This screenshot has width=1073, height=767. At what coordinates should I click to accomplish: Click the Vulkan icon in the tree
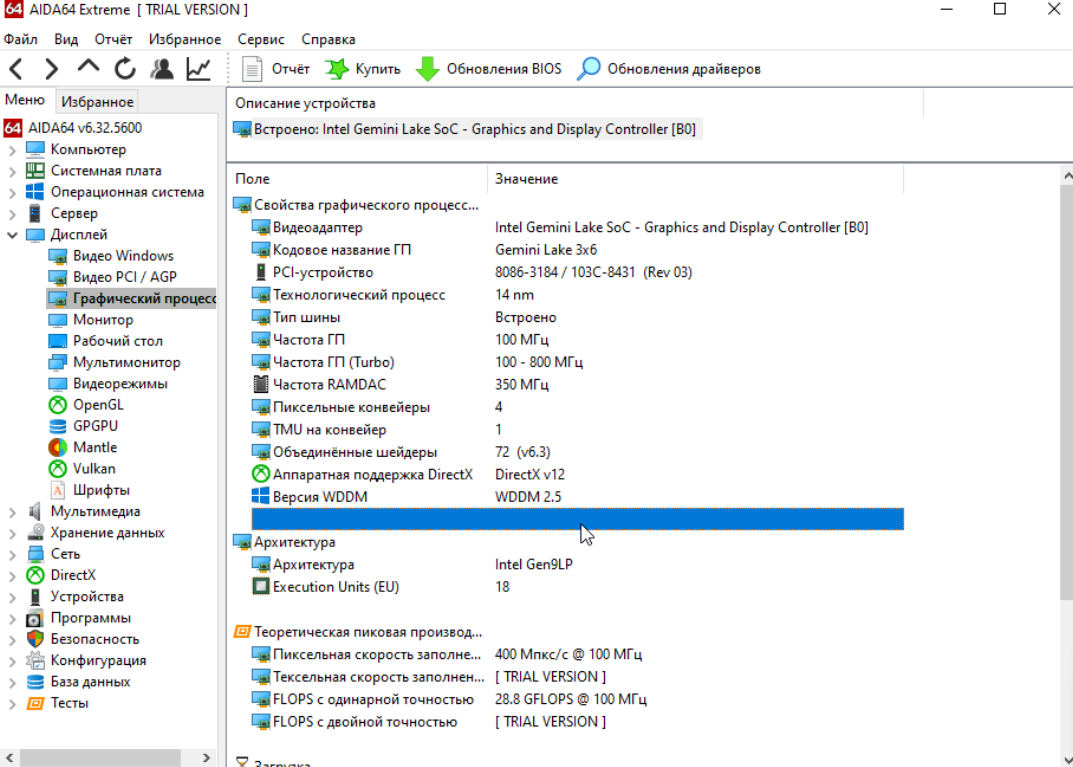(58, 469)
